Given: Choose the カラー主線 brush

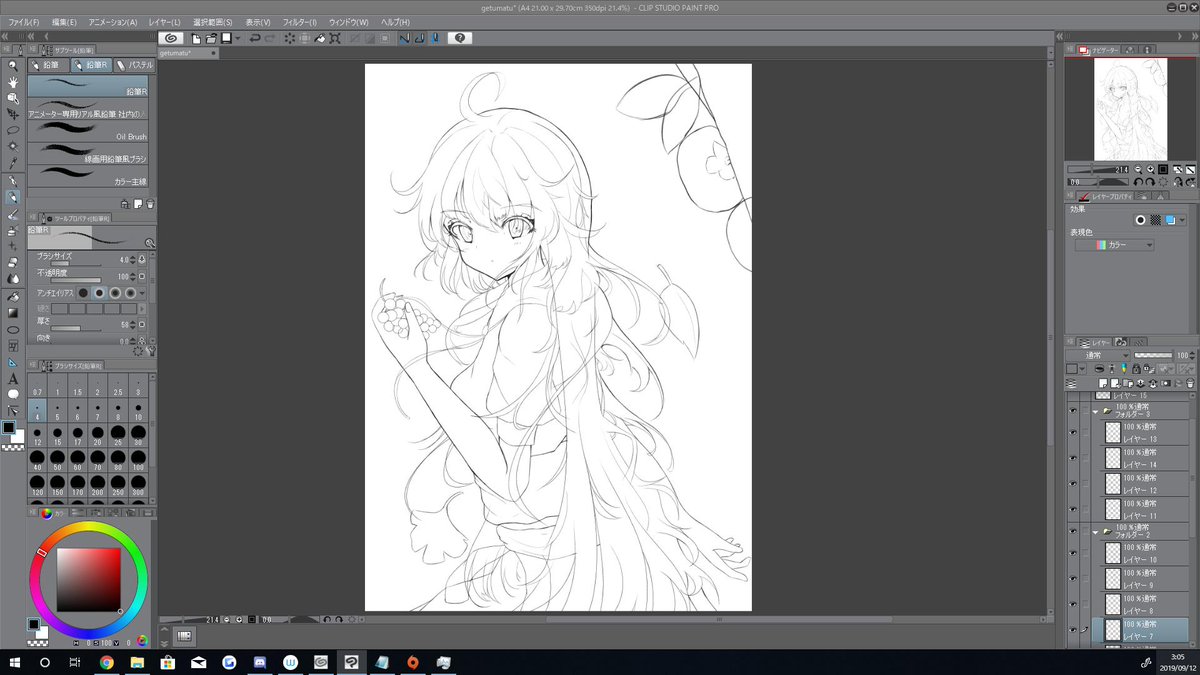Looking at the screenshot, I should [x=88, y=177].
